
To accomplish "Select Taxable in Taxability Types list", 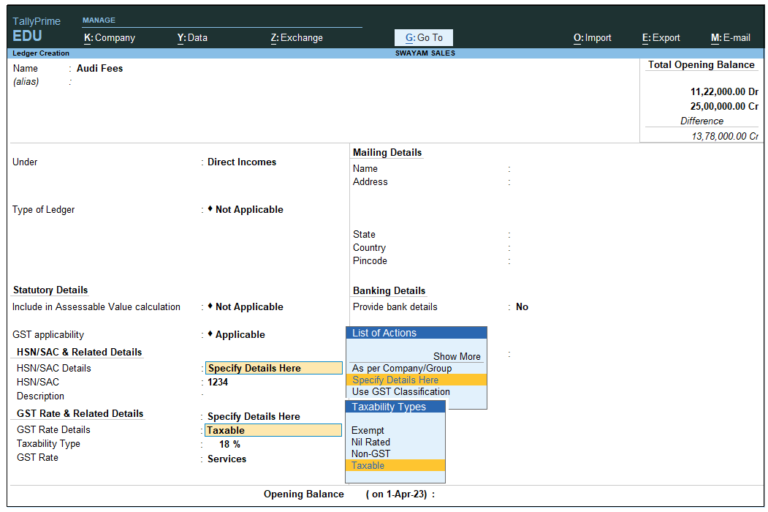I will click(395, 466).
